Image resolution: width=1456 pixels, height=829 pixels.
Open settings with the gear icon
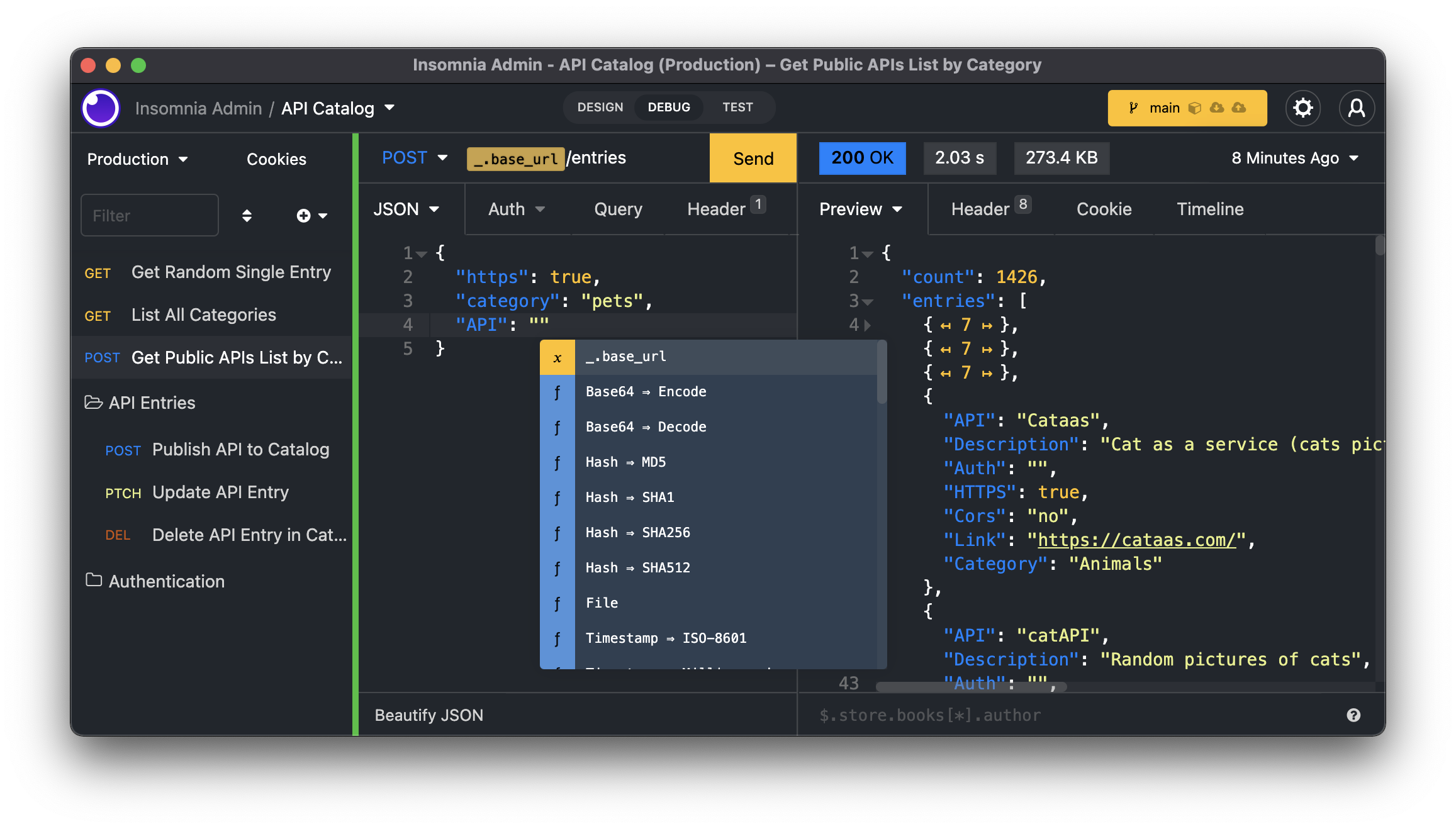click(x=1302, y=108)
